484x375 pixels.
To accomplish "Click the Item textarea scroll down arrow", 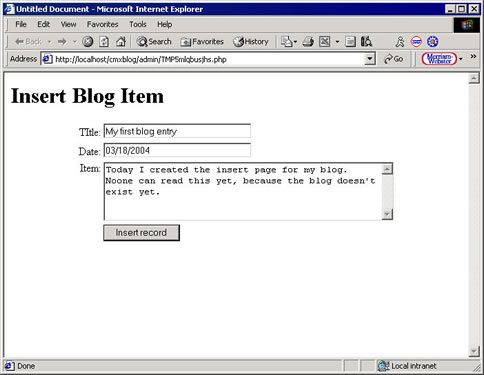I will 387,214.
